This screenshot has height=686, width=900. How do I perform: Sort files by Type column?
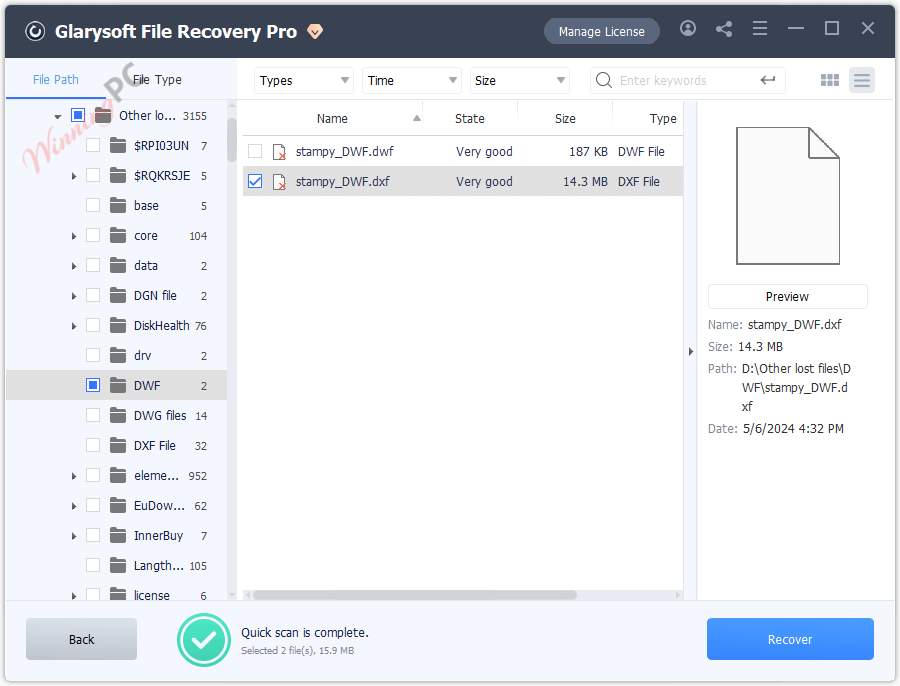pos(662,119)
